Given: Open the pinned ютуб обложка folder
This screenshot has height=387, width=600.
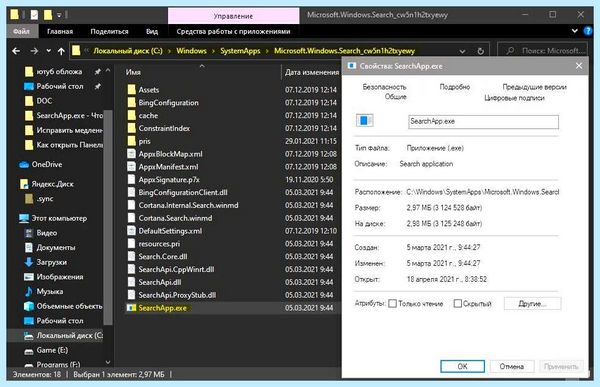Looking at the screenshot, I should click(59, 72).
